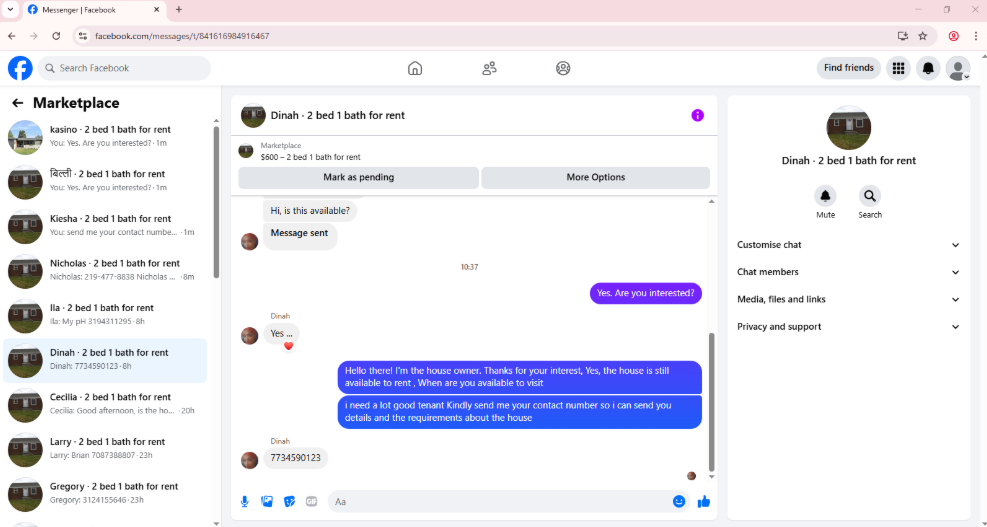The height and width of the screenshot is (527, 987).
Task: Expand the Privacy and support section
Action: [x=849, y=327]
